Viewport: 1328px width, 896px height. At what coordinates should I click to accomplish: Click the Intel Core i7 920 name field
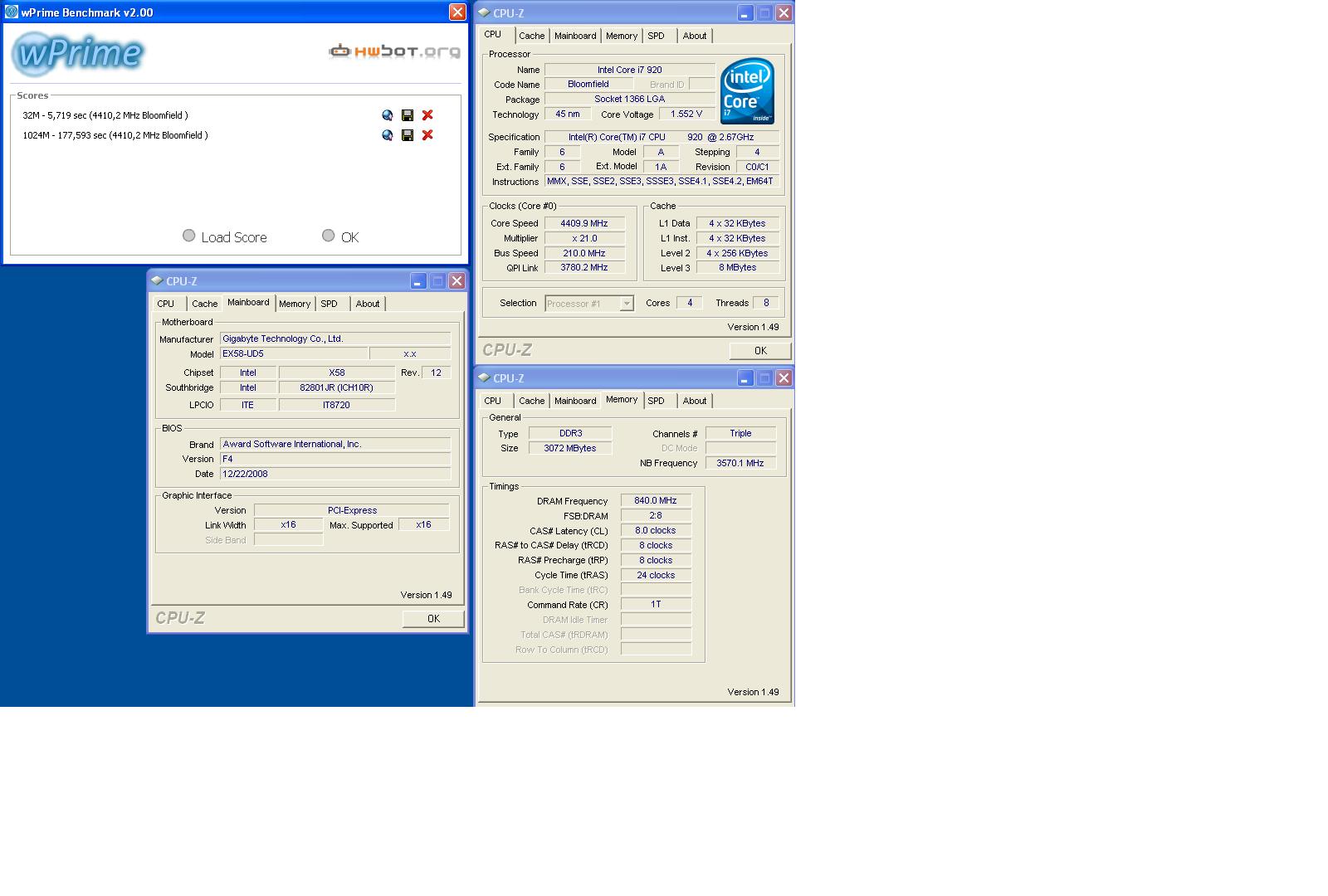point(630,70)
